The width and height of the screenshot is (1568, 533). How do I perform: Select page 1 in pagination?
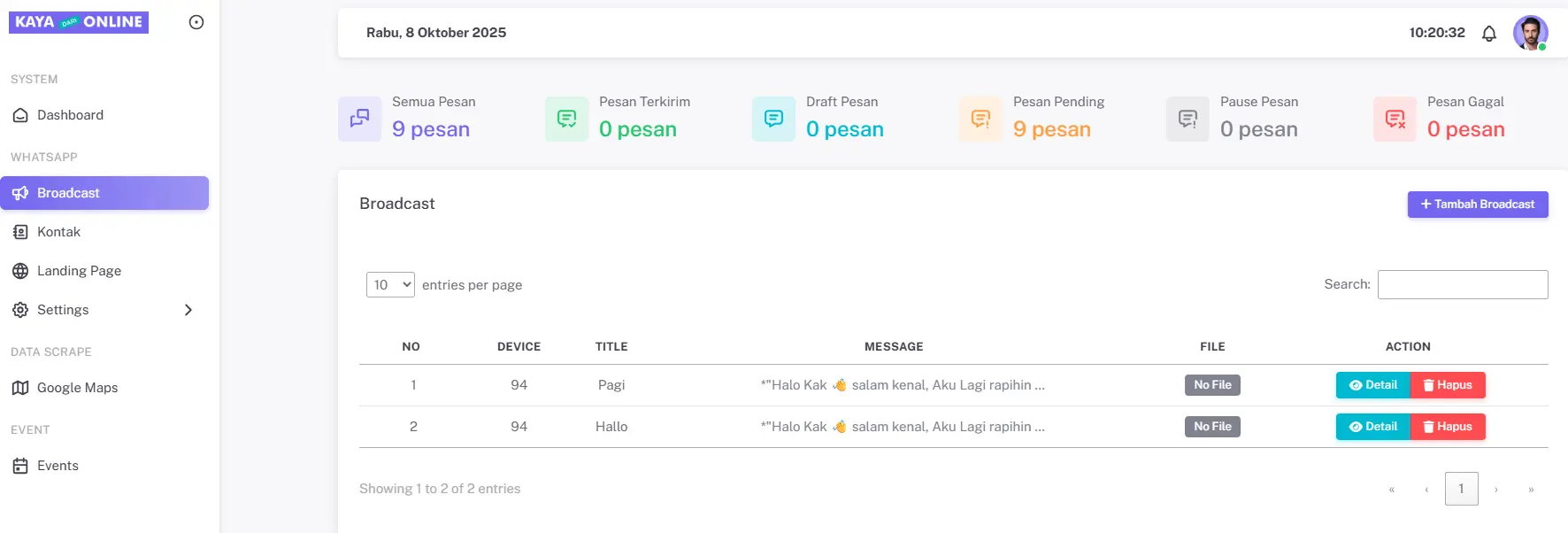pyautogui.click(x=1461, y=489)
